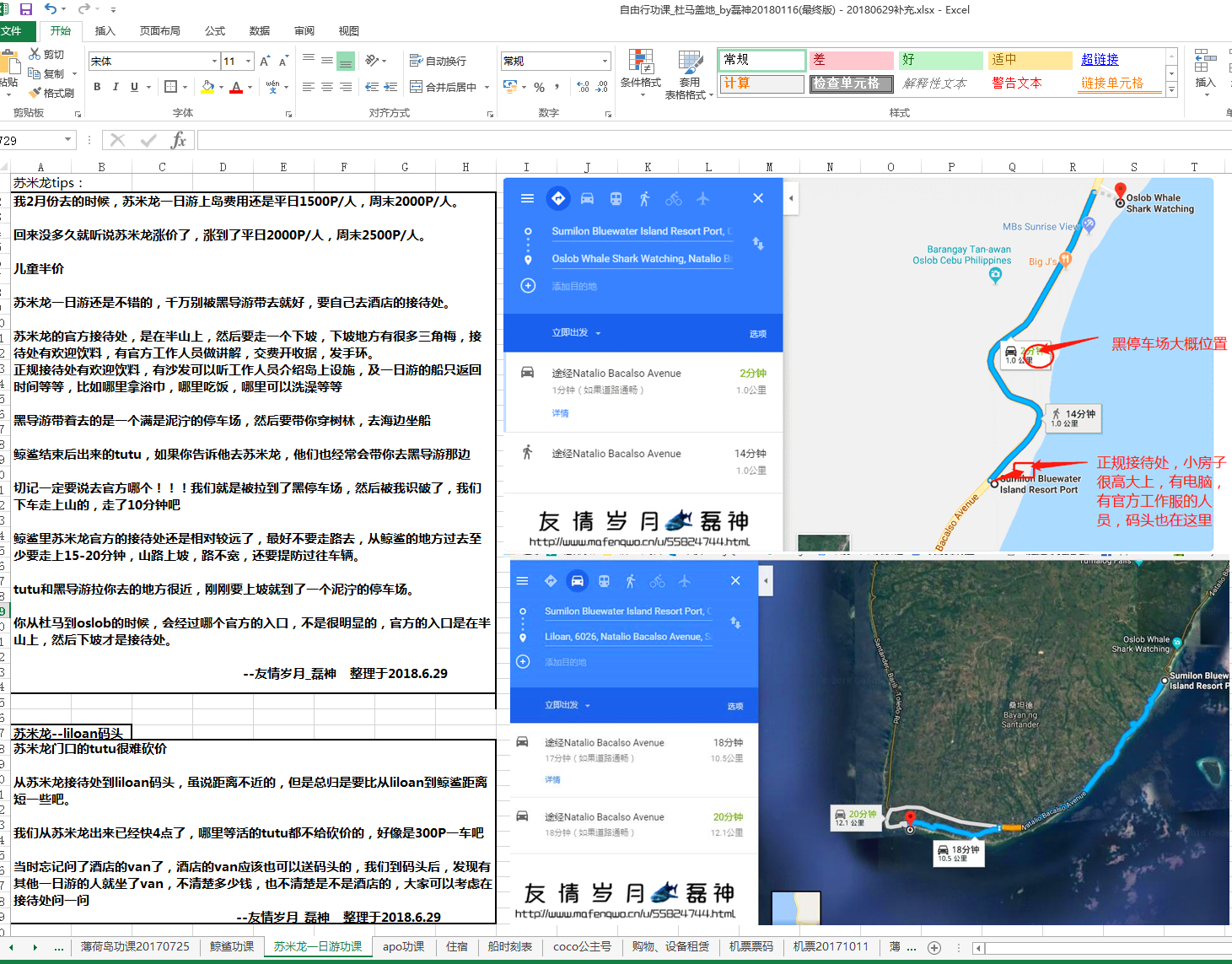Viewport: 1232px width, 964px height.
Task: Toggle Italic formatting
Action: coord(116,87)
